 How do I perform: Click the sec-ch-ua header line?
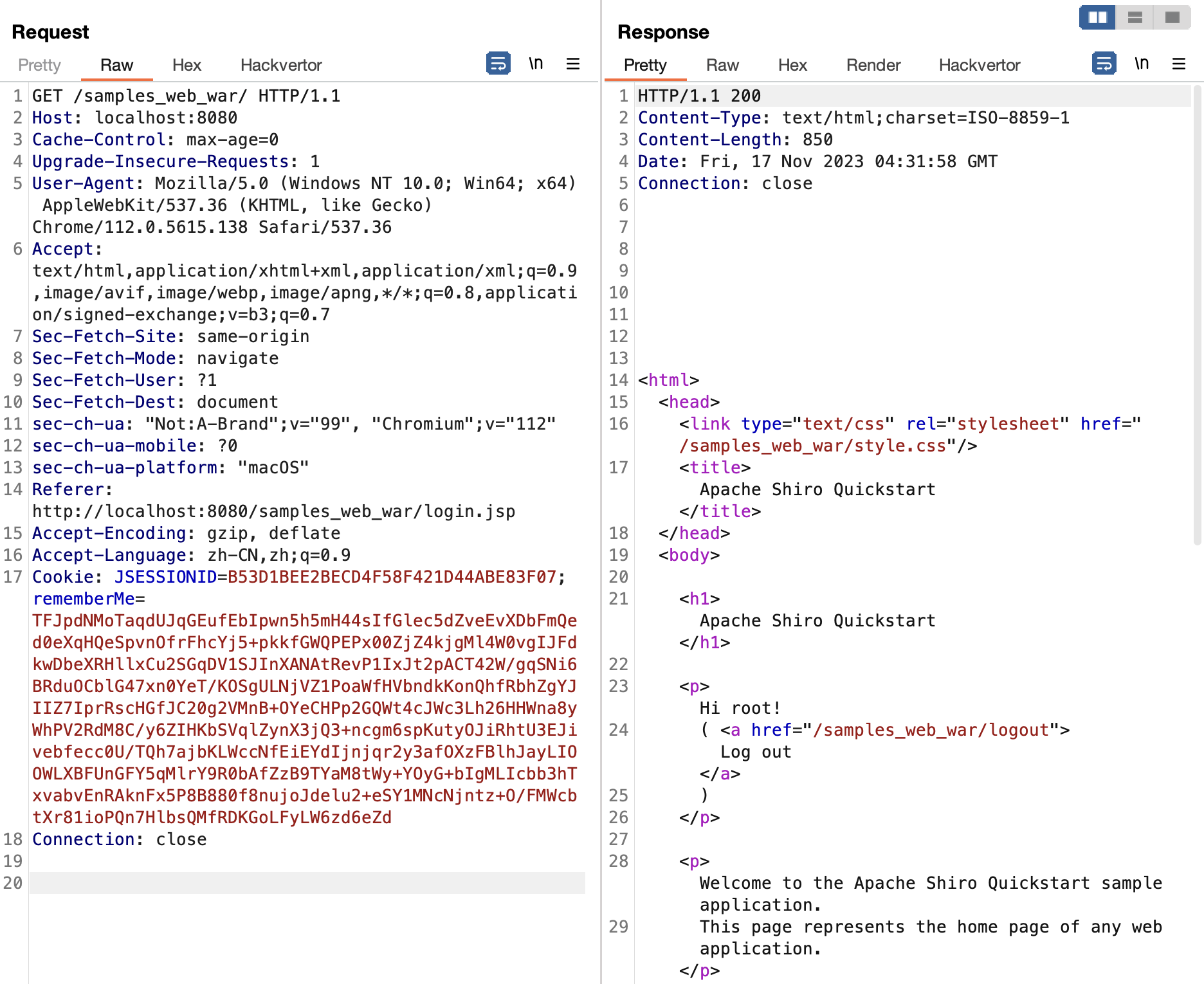pyautogui.click(x=295, y=424)
